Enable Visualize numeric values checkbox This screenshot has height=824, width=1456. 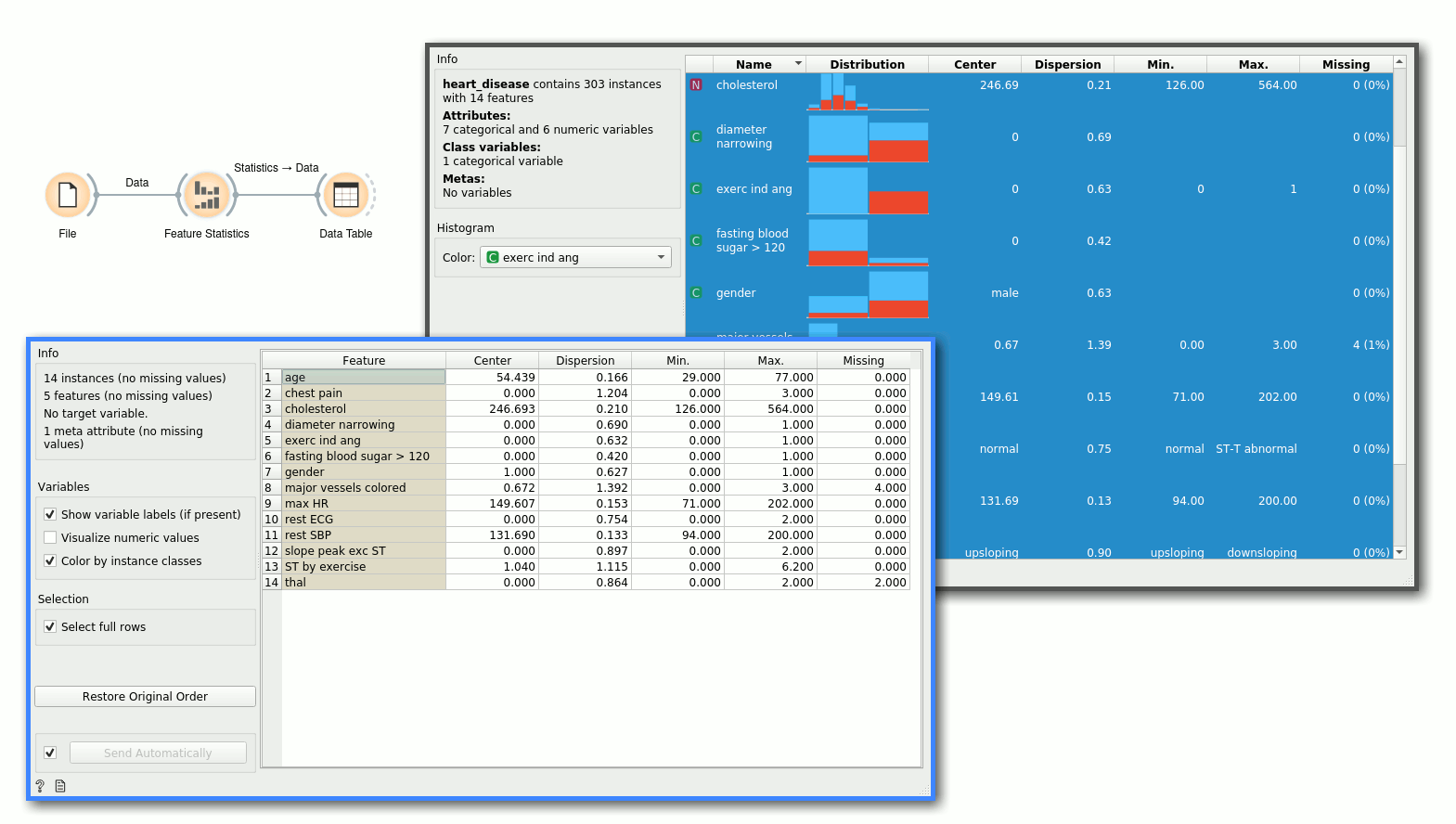[x=50, y=537]
